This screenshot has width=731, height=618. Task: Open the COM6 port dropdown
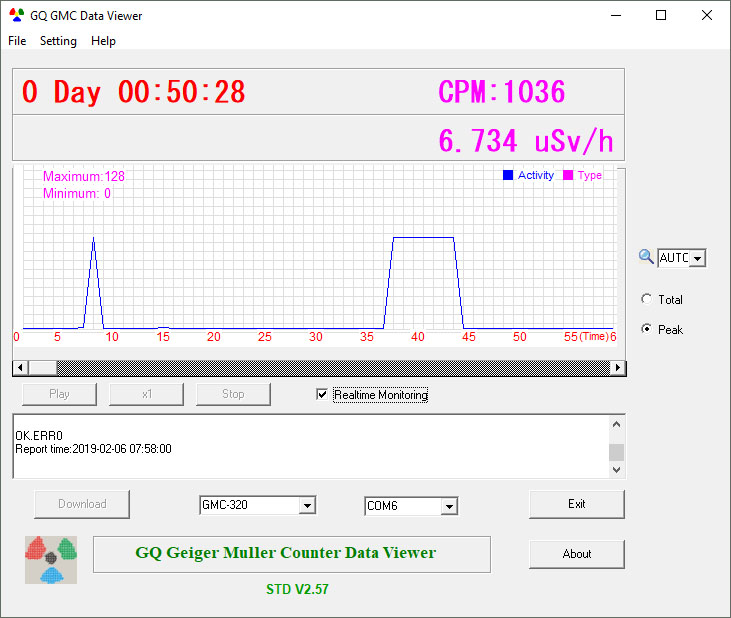click(449, 506)
